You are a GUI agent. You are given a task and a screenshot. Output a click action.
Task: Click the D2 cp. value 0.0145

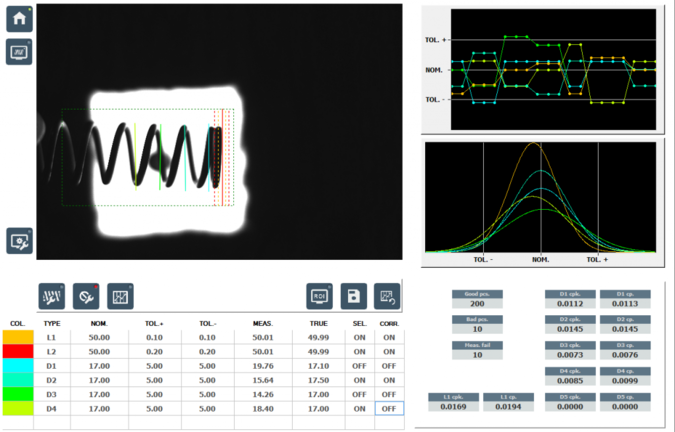(x=625, y=329)
